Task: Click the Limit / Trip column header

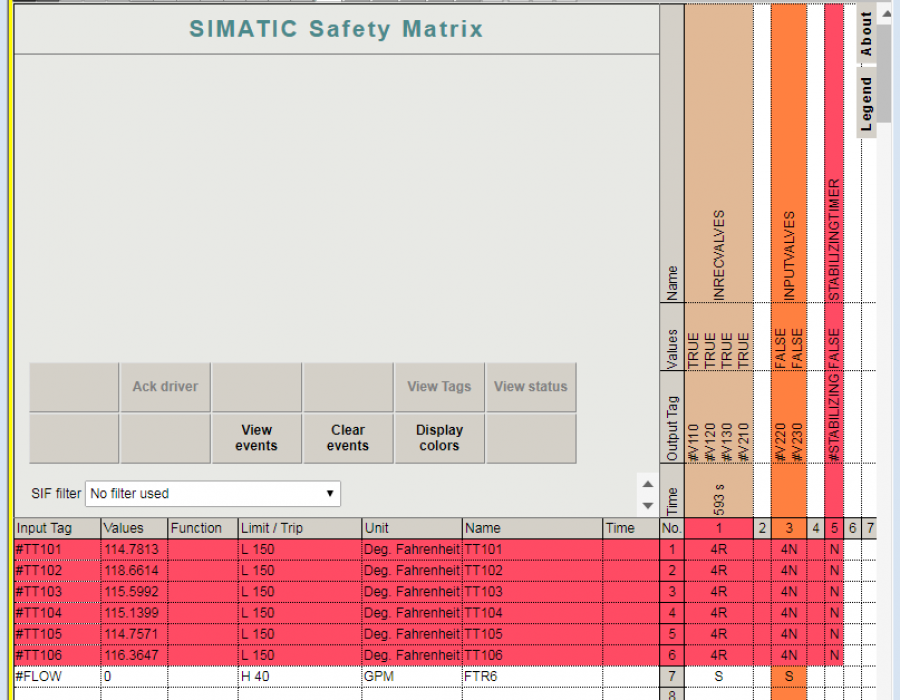Action: pos(300,528)
